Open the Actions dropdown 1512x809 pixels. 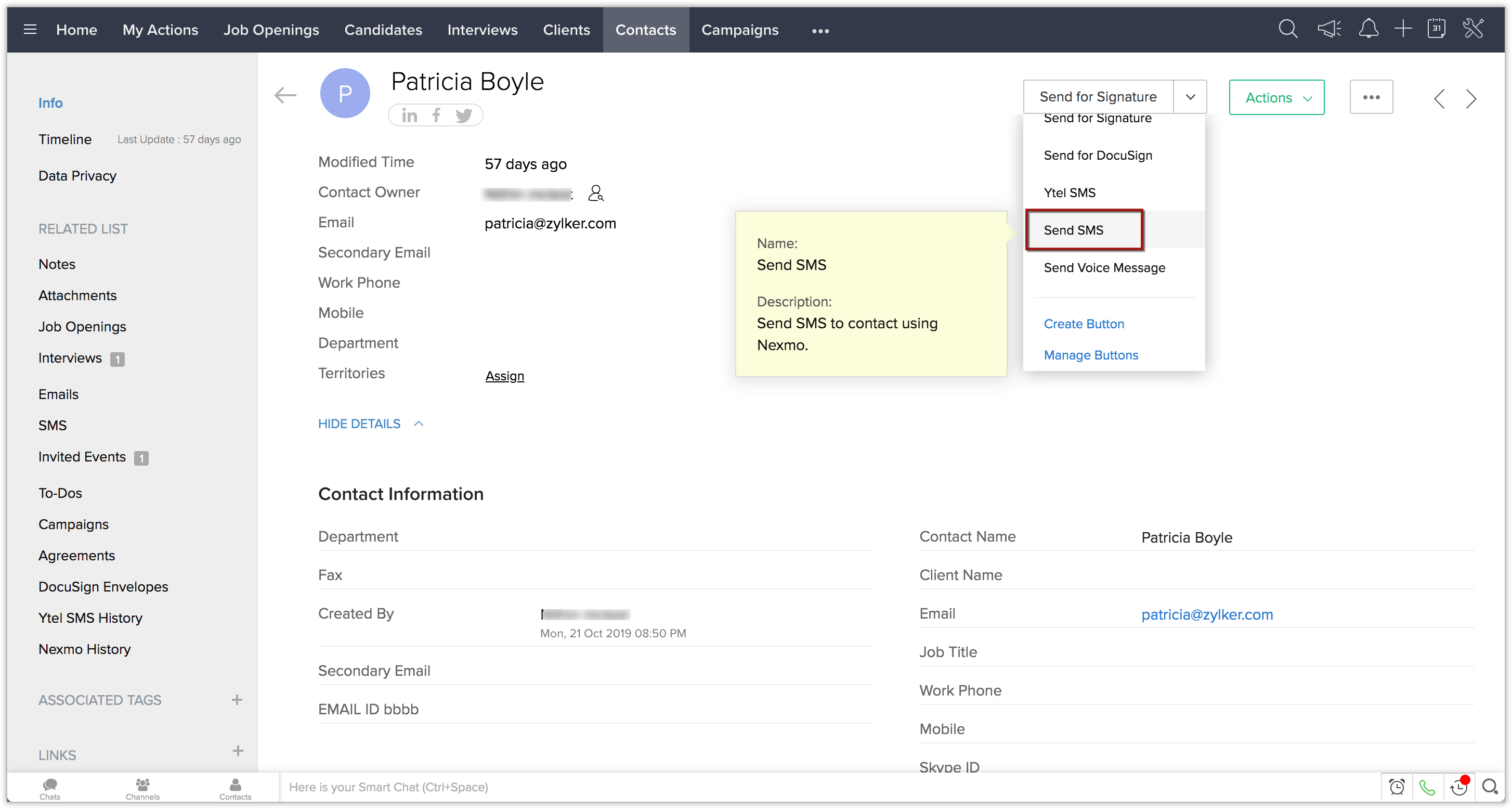[x=1276, y=97]
